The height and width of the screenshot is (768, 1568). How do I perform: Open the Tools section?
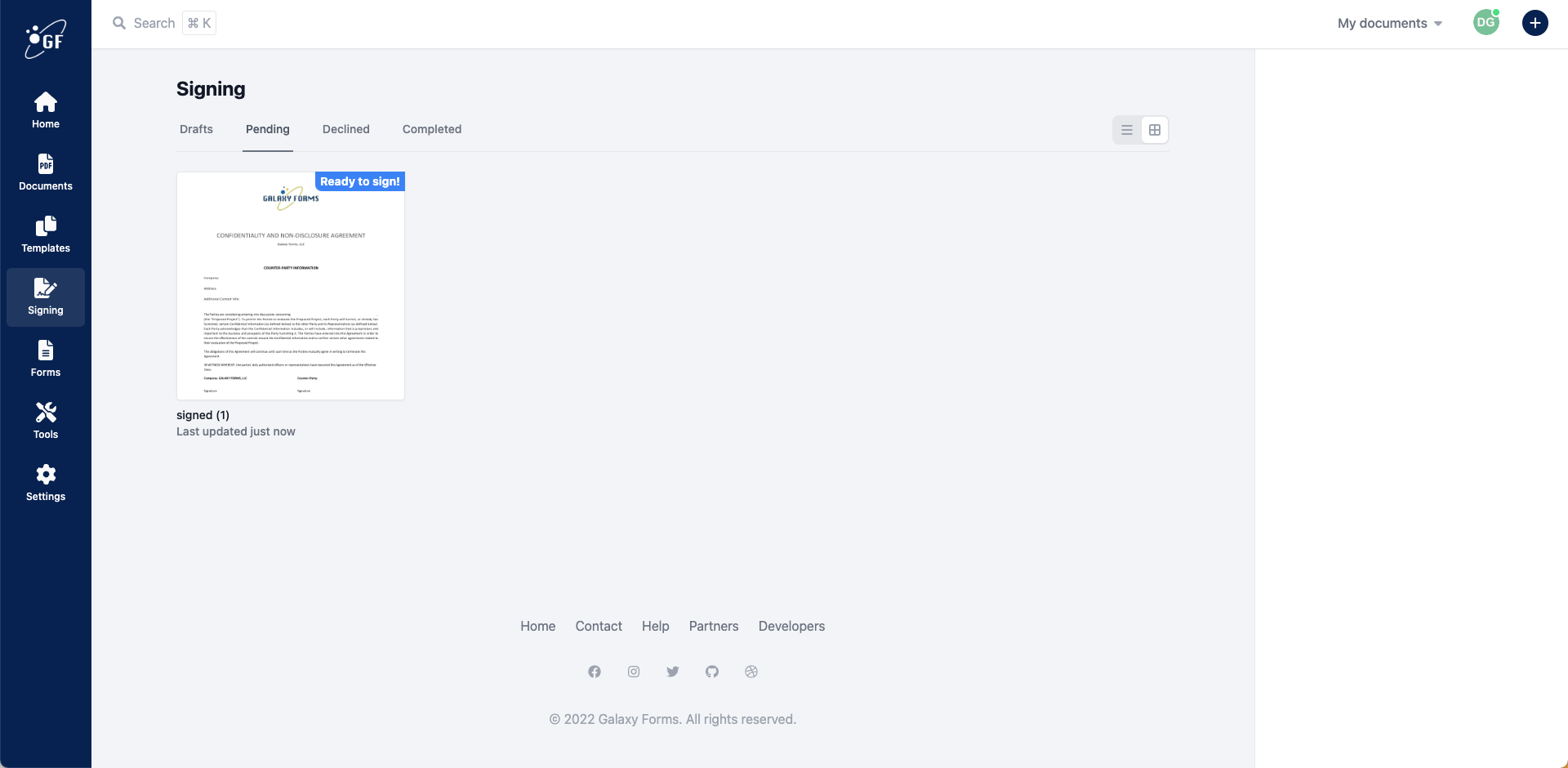tap(46, 421)
